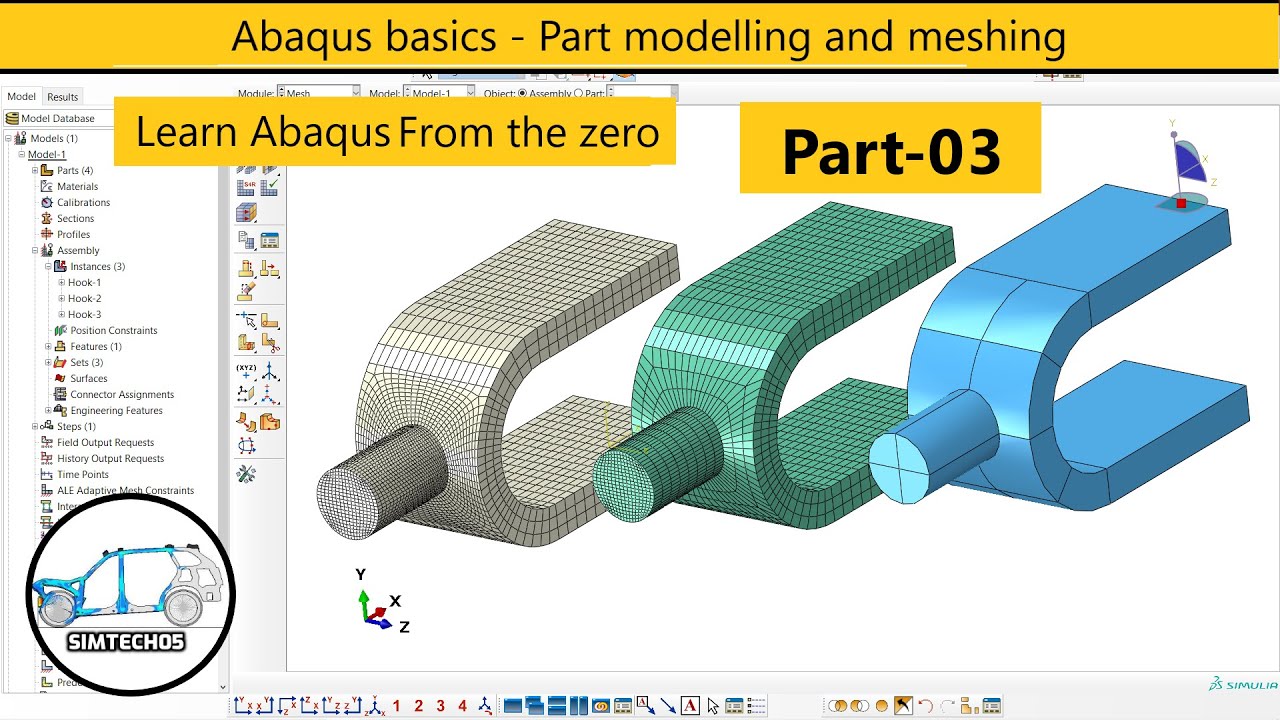
Task: Click the Virtual Topology combine faces icon
Action: (245, 422)
